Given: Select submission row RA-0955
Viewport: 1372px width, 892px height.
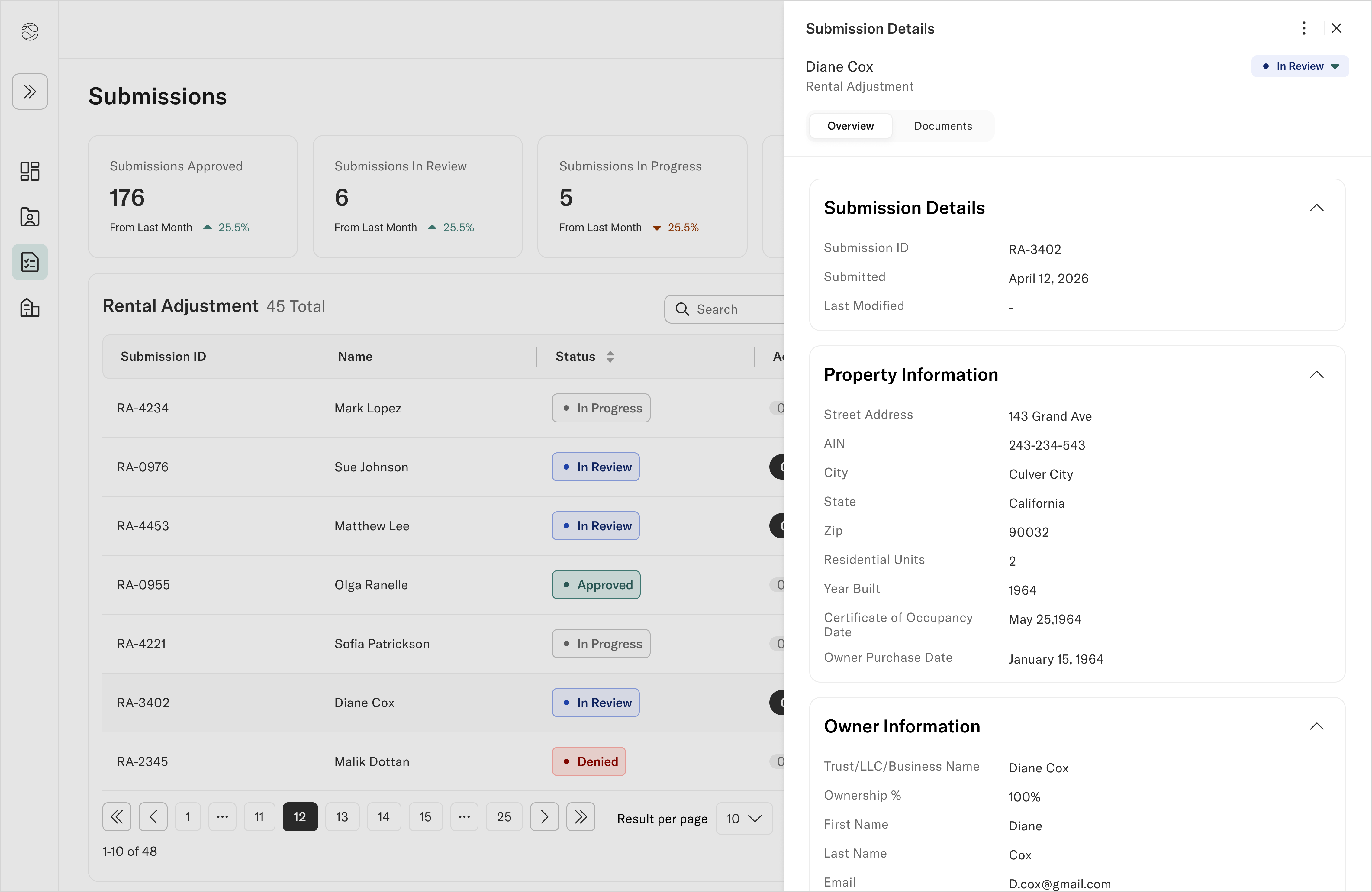Looking at the screenshot, I should 443,585.
